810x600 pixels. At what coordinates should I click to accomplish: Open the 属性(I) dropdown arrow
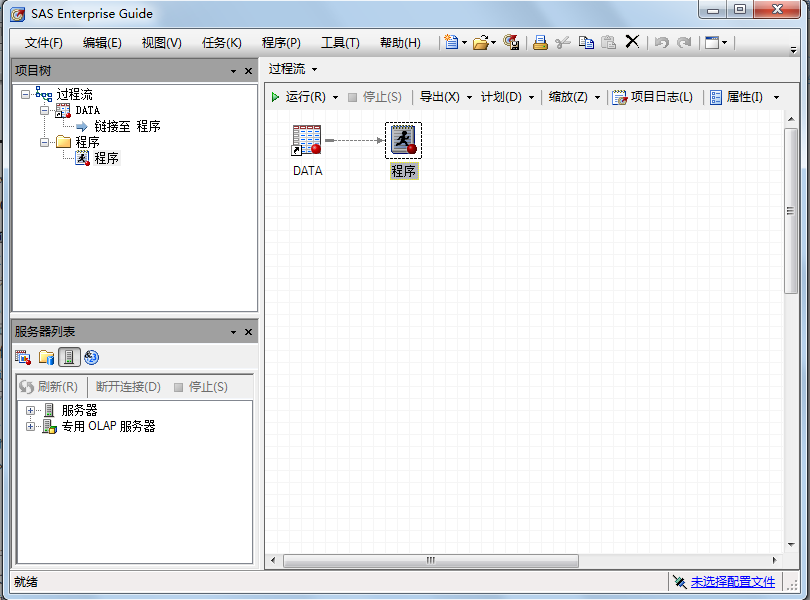coord(776,97)
